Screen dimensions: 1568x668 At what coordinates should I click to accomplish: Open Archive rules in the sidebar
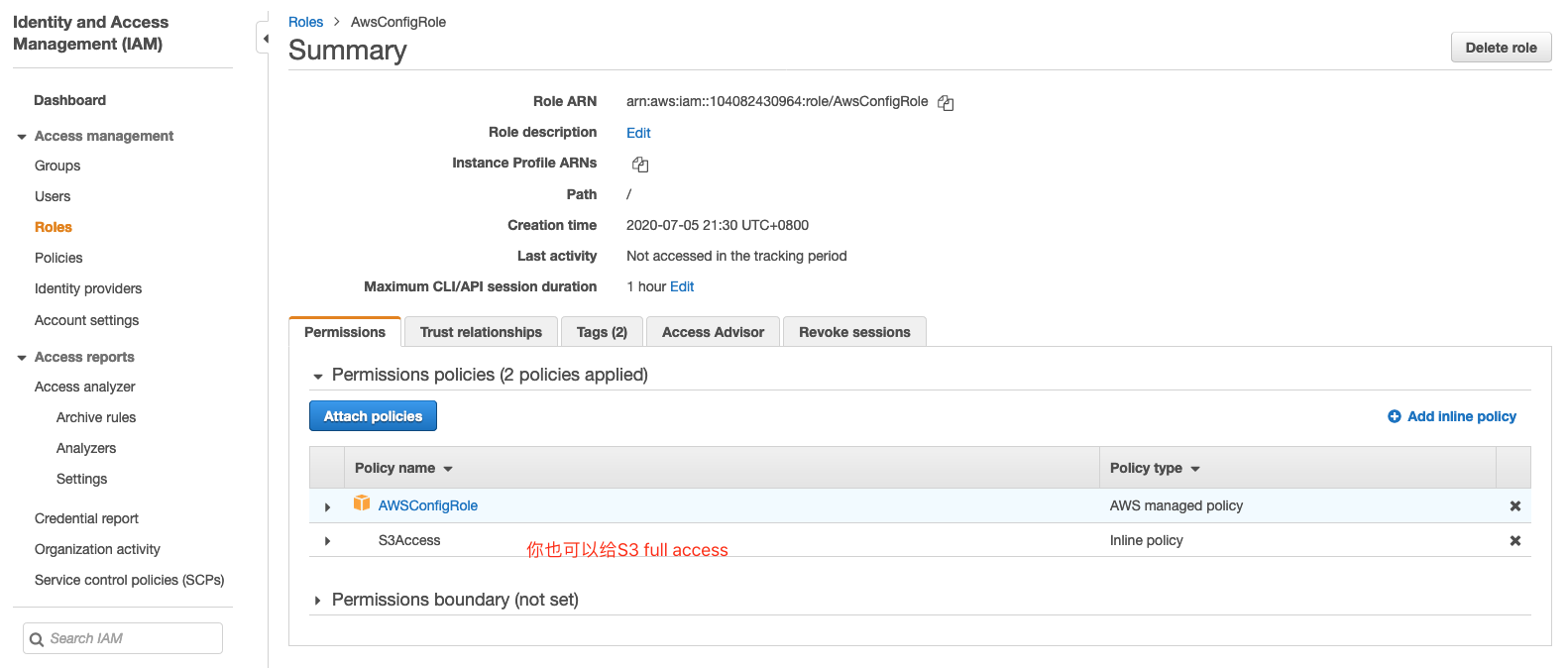[96, 417]
